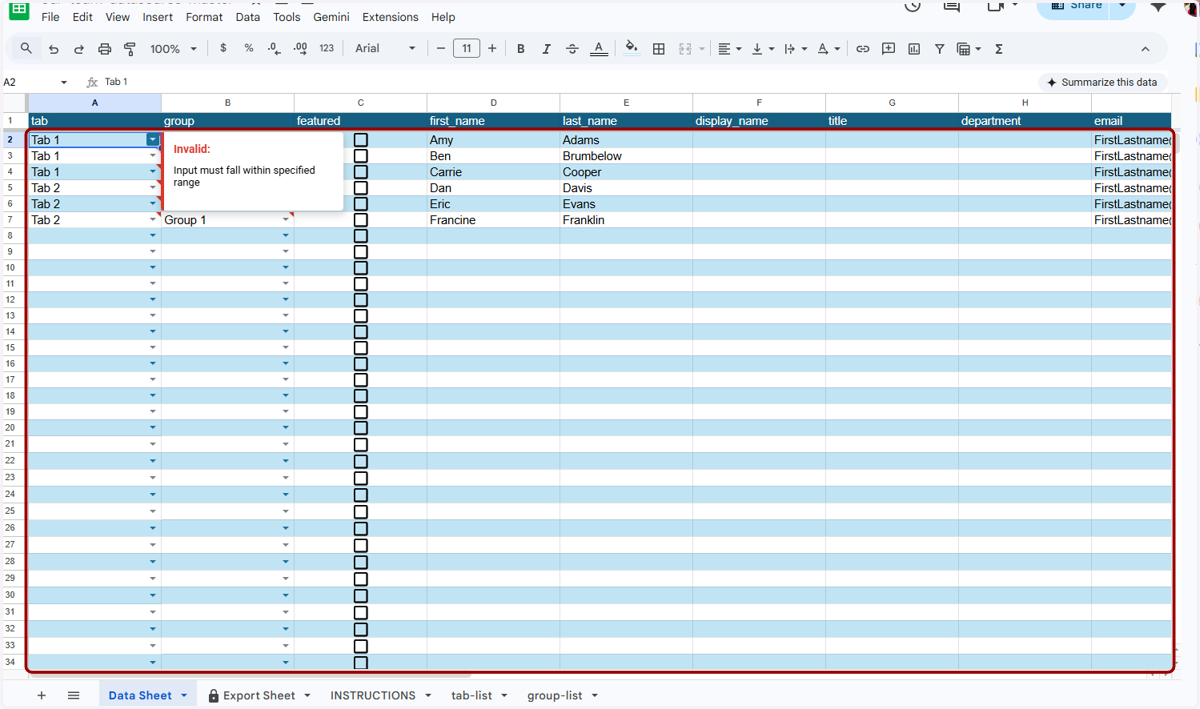1200x709 pixels.
Task: Check the featured box for Eric Evans
Action: click(x=361, y=204)
